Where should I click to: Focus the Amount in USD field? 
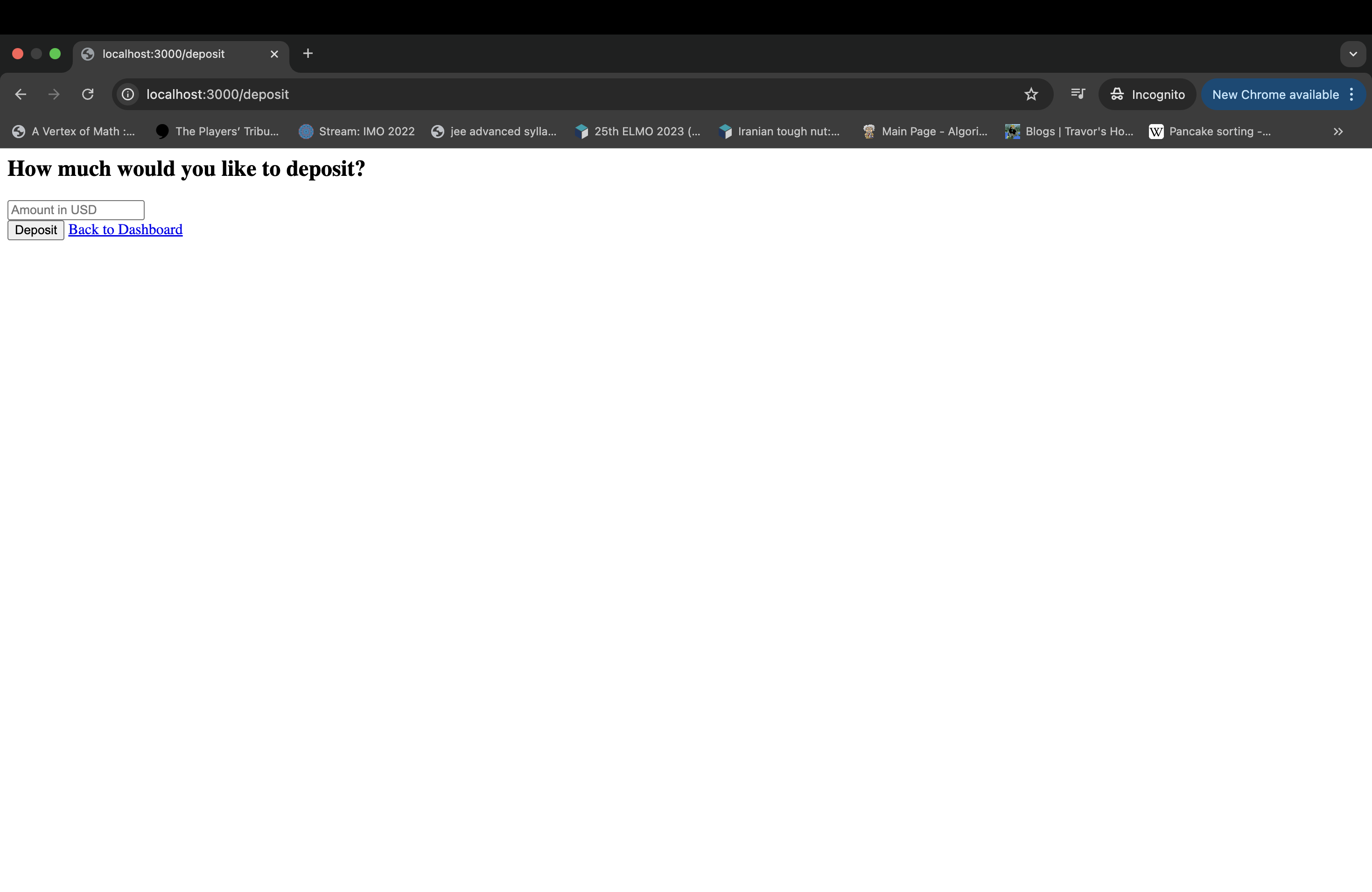[76, 210]
